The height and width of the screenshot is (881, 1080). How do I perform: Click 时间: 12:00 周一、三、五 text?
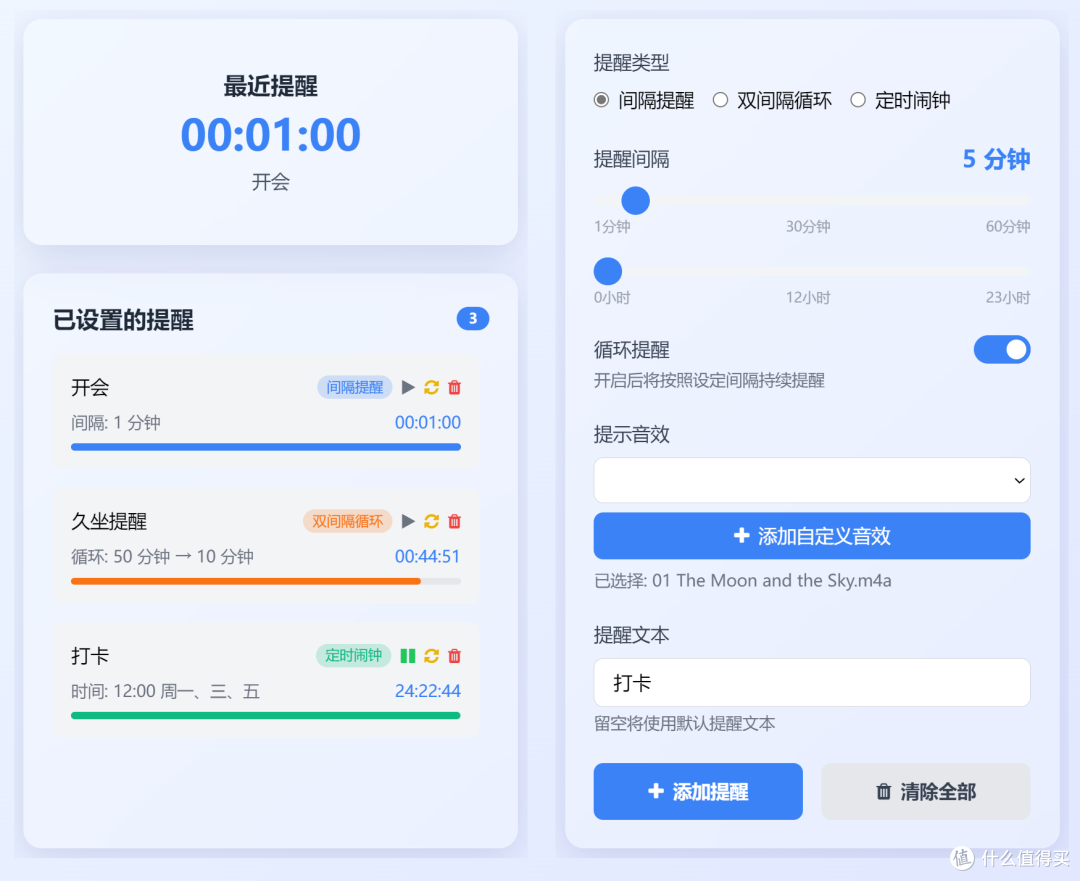pos(165,691)
